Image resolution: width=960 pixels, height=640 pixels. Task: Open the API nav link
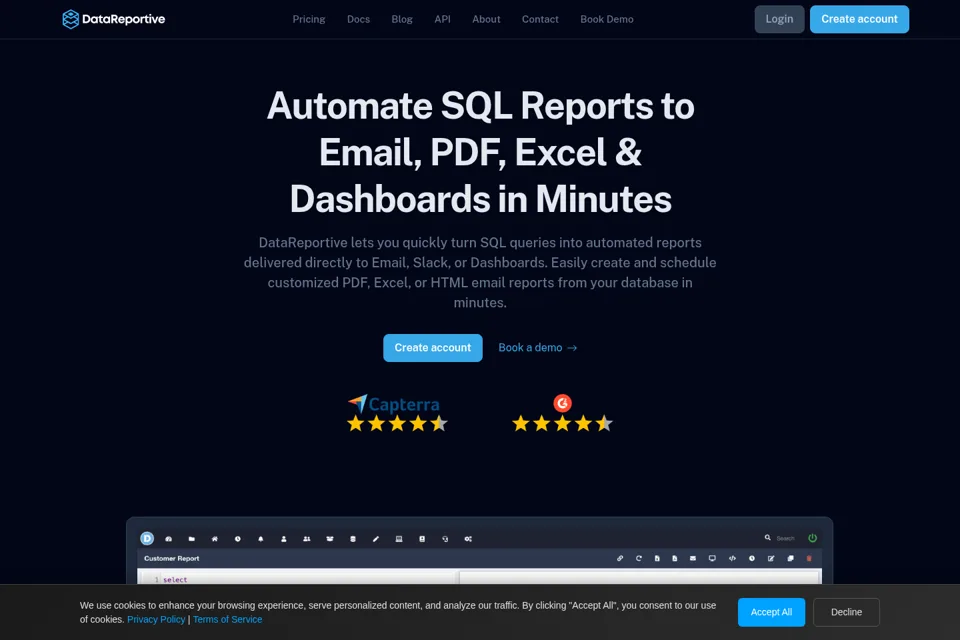(442, 19)
